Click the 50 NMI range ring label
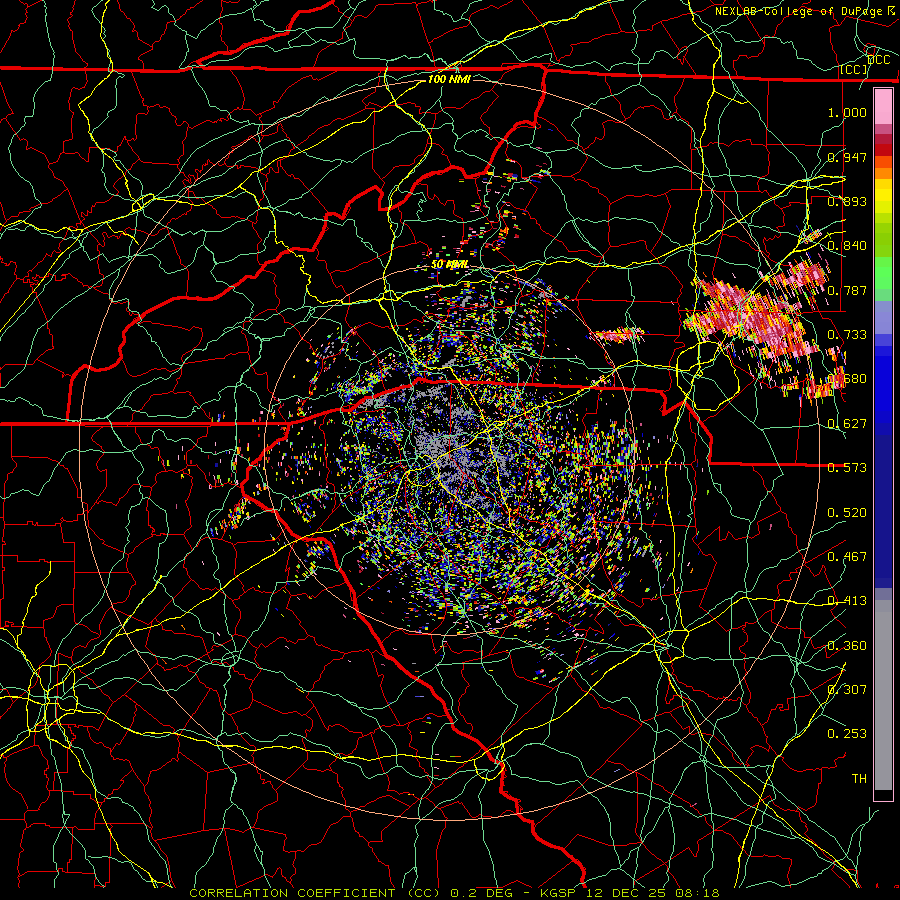This screenshot has height=900, width=900. pyautogui.click(x=449, y=265)
